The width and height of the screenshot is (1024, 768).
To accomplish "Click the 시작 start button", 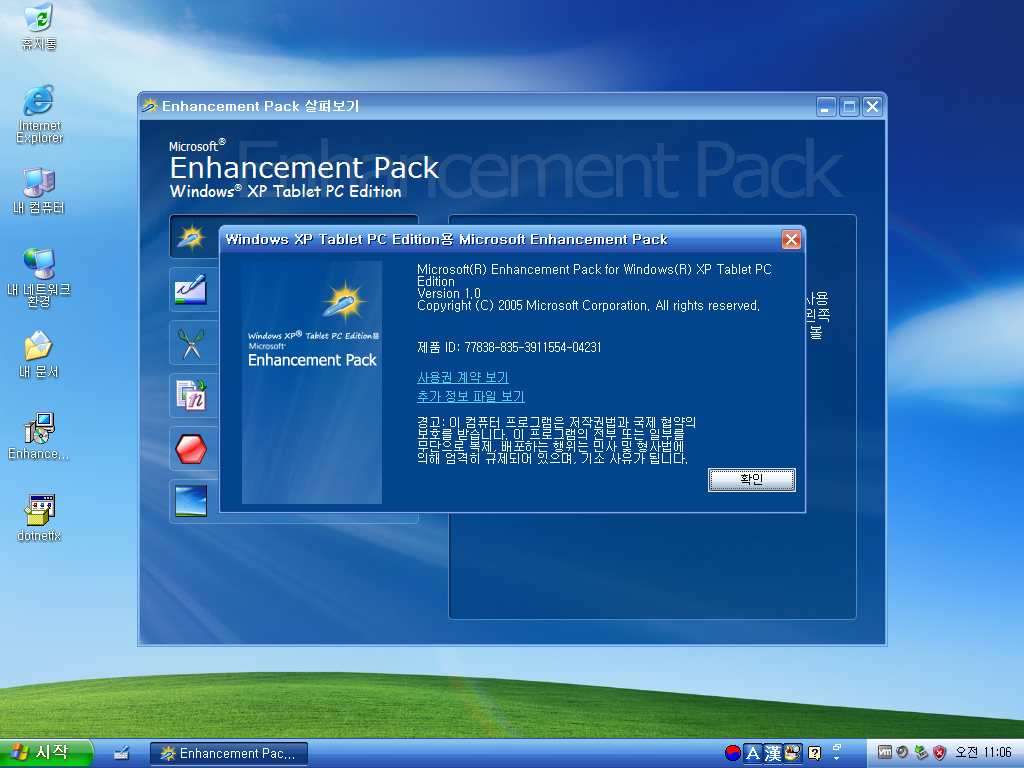I will tap(46, 753).
